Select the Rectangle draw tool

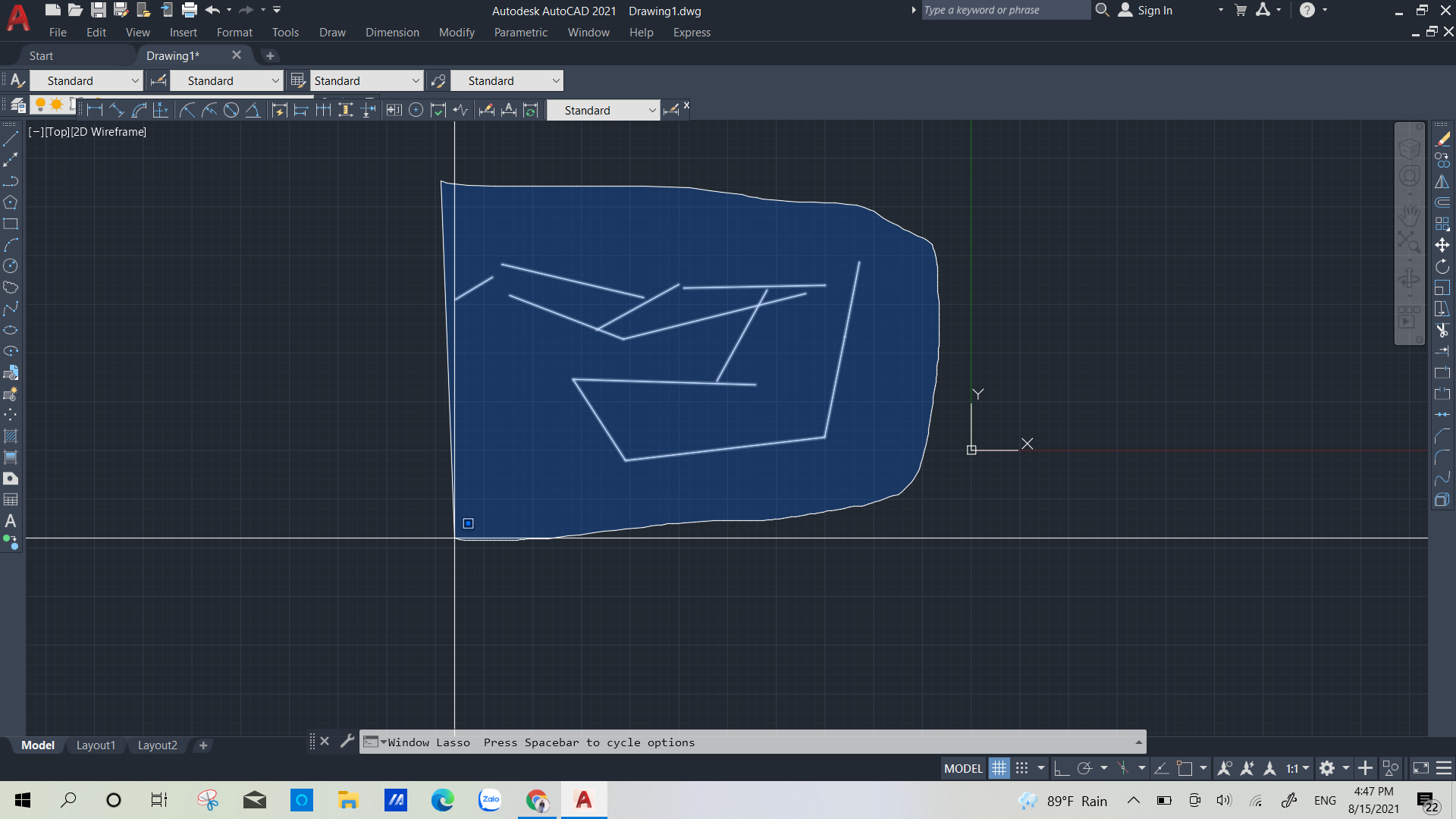(x=11, y=224)
